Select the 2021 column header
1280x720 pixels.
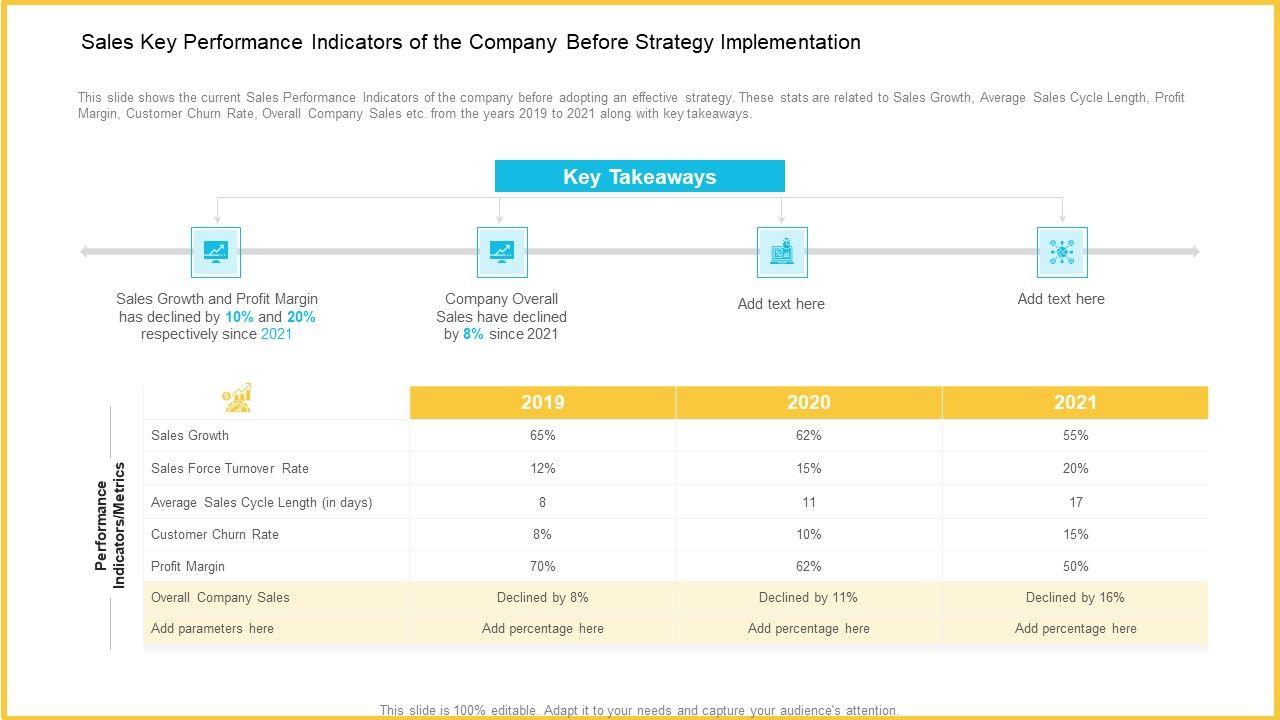coord(1075,402)
